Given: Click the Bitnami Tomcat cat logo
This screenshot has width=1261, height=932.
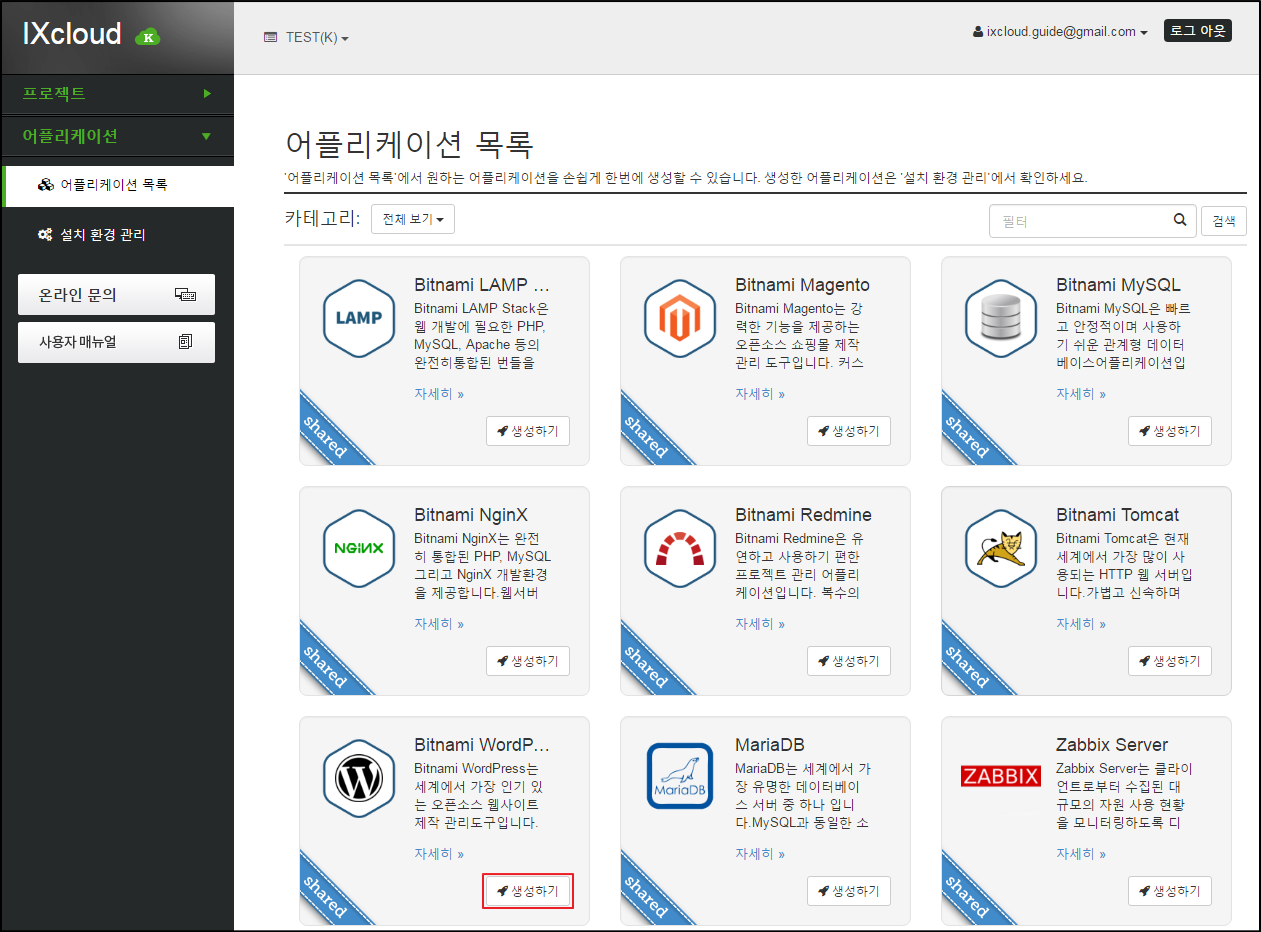Looking at the screenshot, I should coord(1001,548).
